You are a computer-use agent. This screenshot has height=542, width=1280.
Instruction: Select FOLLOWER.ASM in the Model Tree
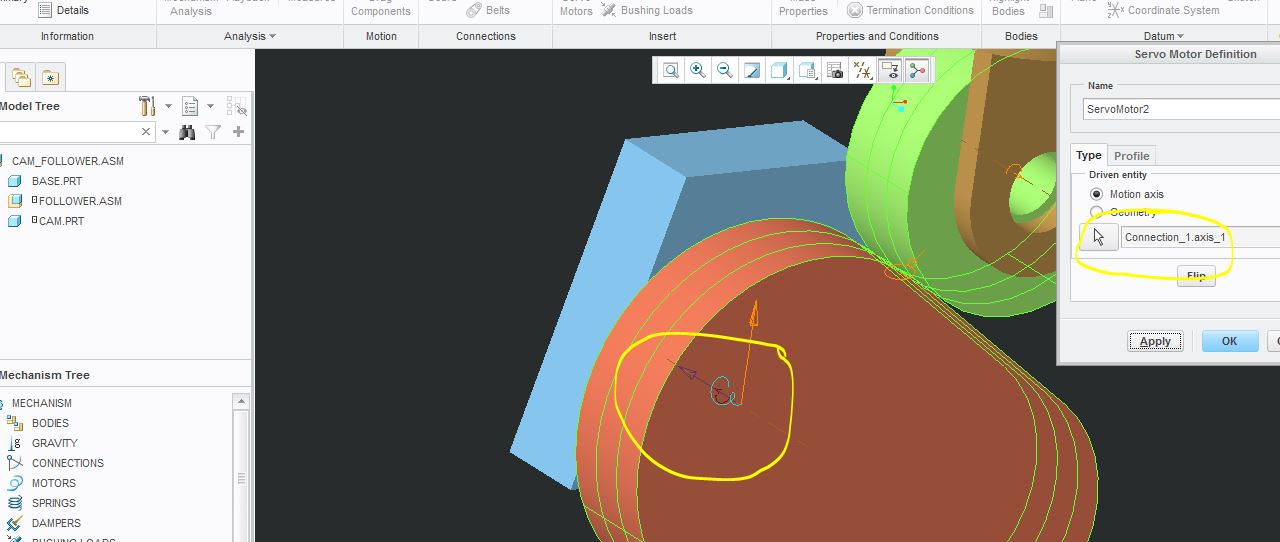click(x=80, y=201)
